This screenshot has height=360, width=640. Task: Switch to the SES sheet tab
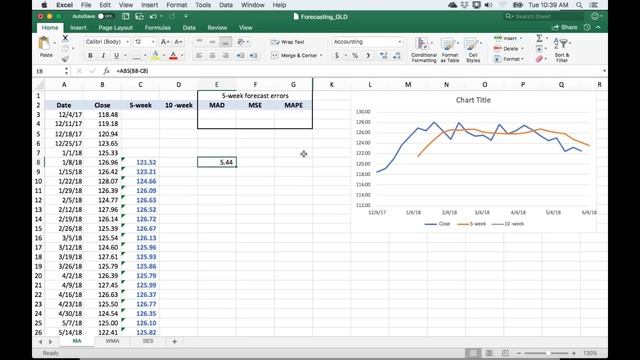[x=148, y=341]
